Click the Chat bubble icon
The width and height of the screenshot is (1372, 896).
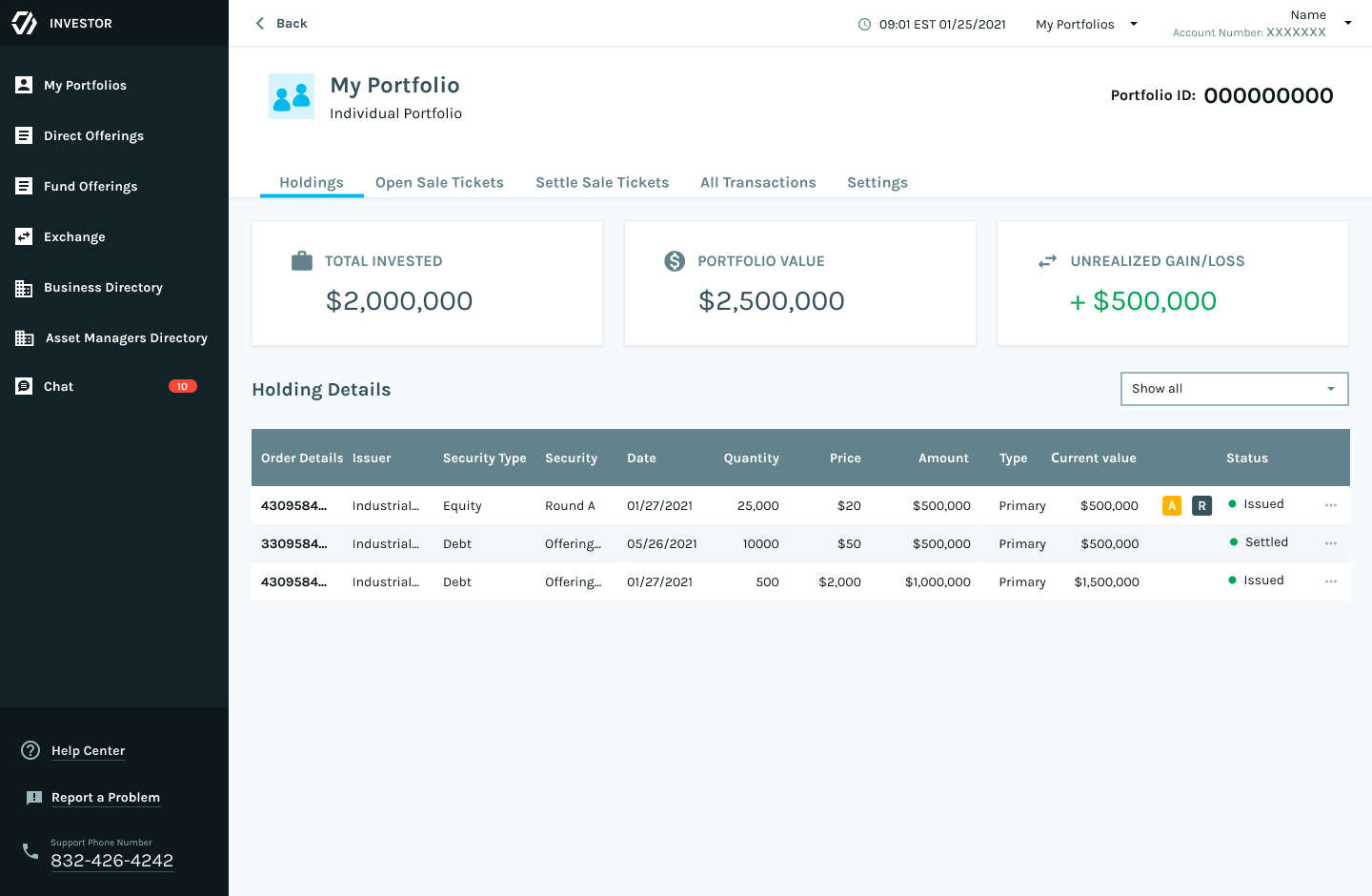[24, 386]
